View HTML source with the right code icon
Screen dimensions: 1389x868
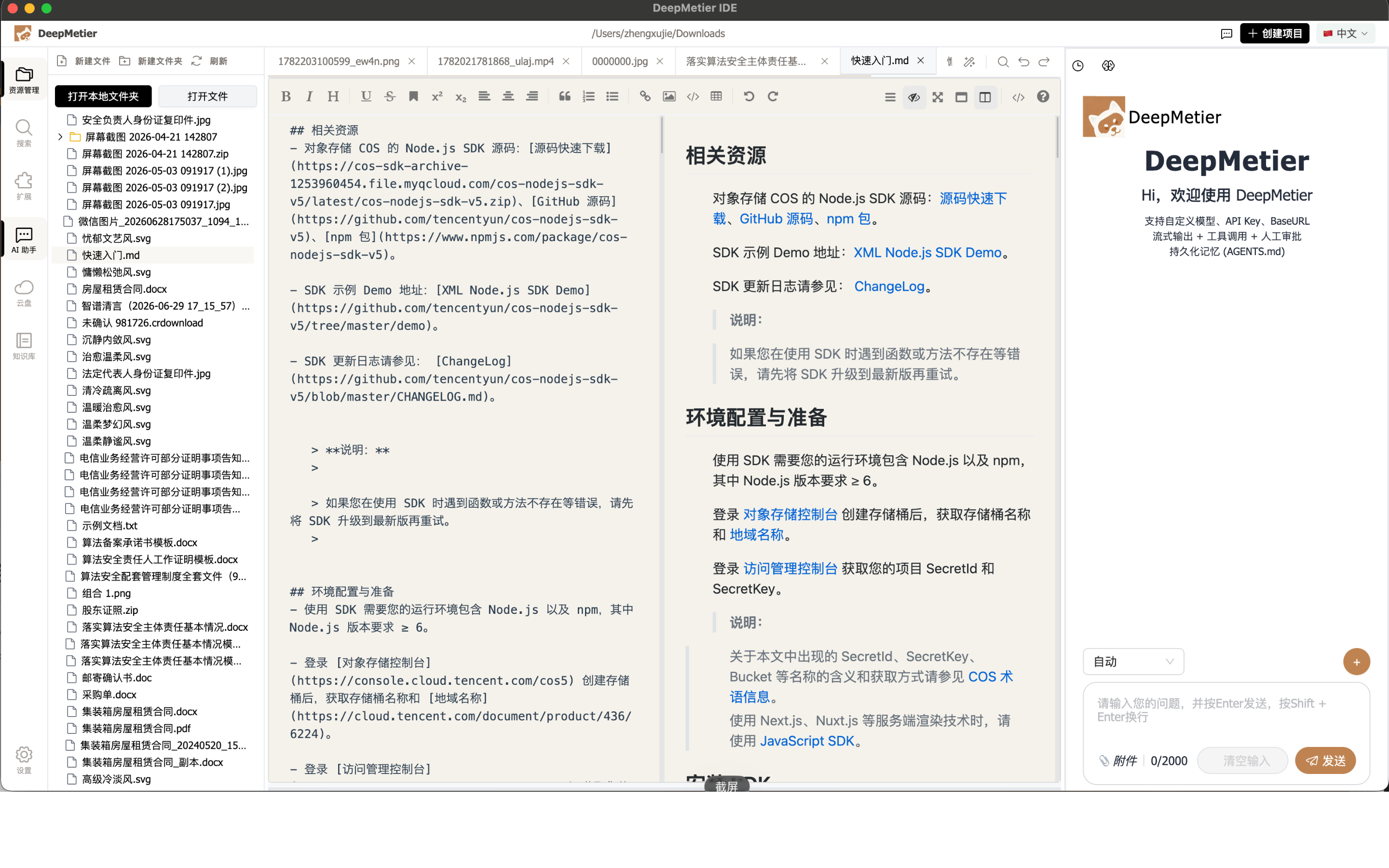tap(1018, 97)
